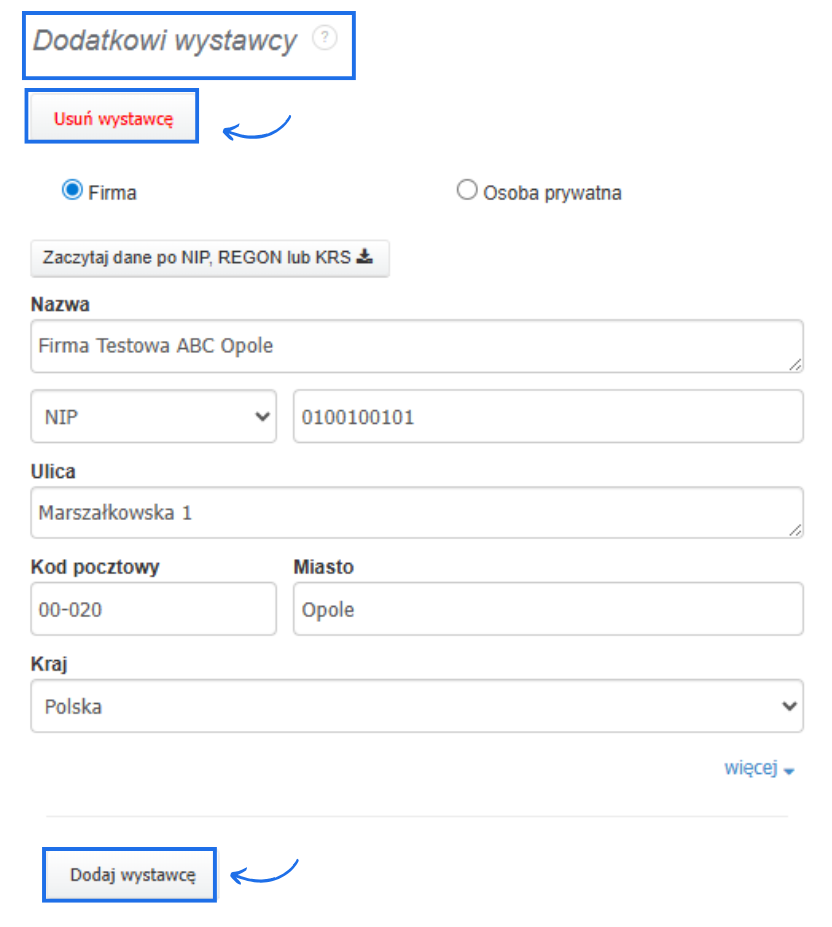Focus the Miasto city field
This screenshot has height=927, width=832.
[x=547, y=609]
